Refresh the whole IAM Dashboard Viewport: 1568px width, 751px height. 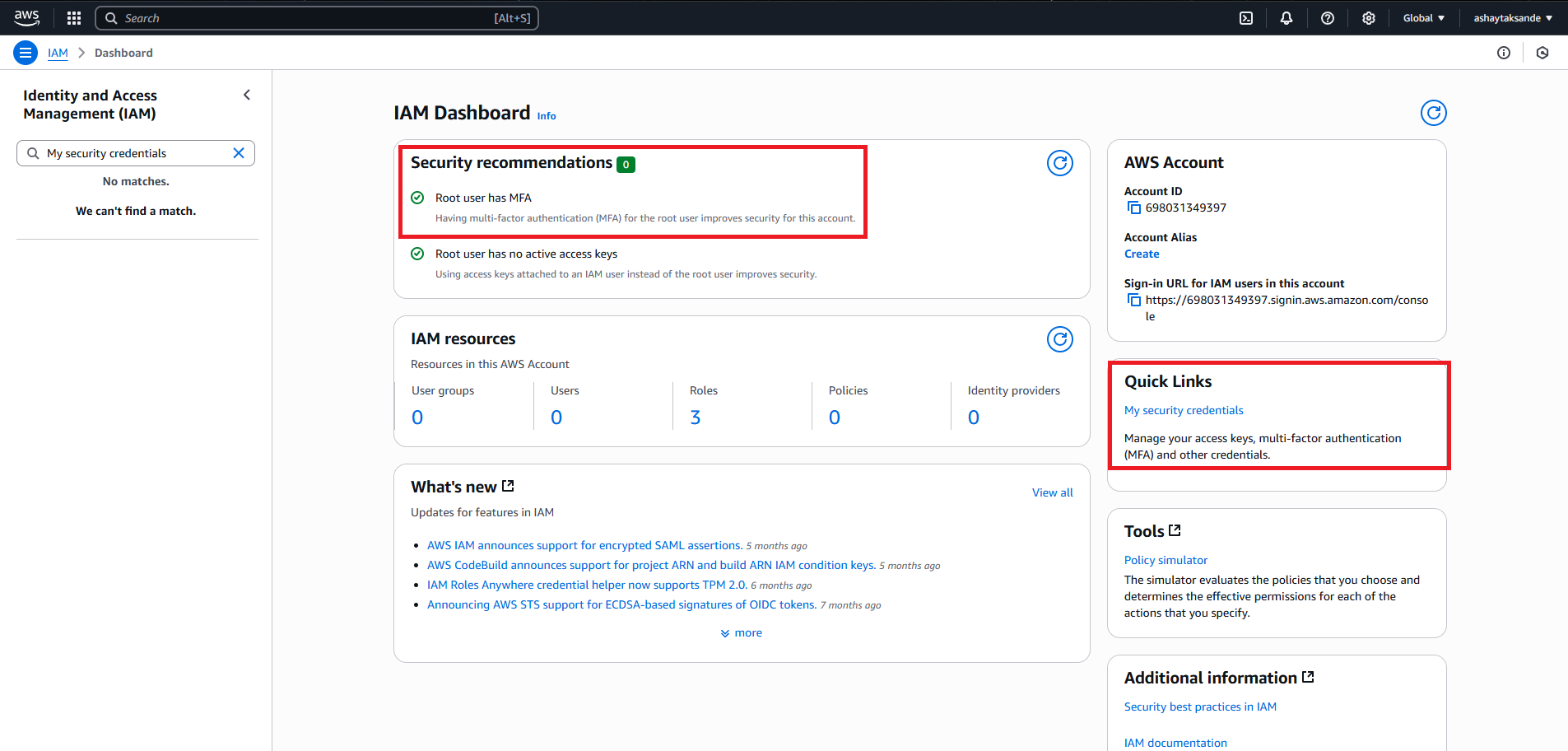point(1434,113)
